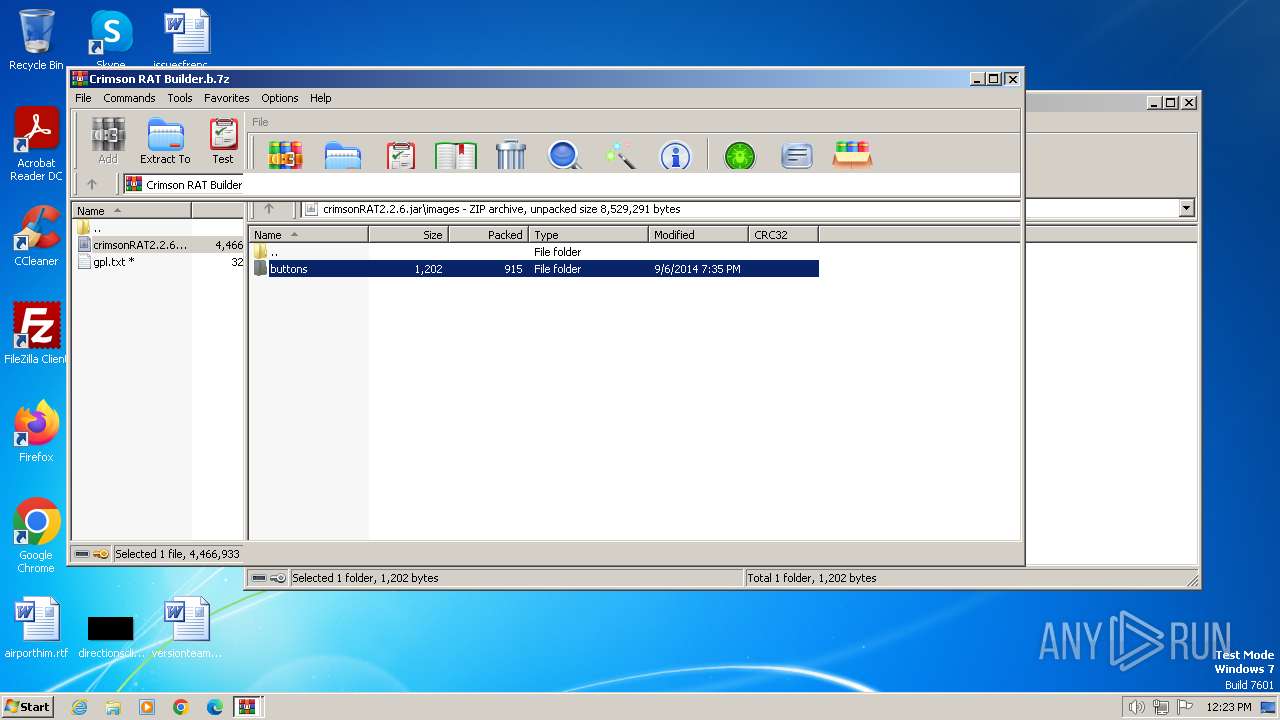Viewport: 1280px width, 720px height.
Task: Open the CCleaner desktop shortcut
Action: [x=36, y=236]
